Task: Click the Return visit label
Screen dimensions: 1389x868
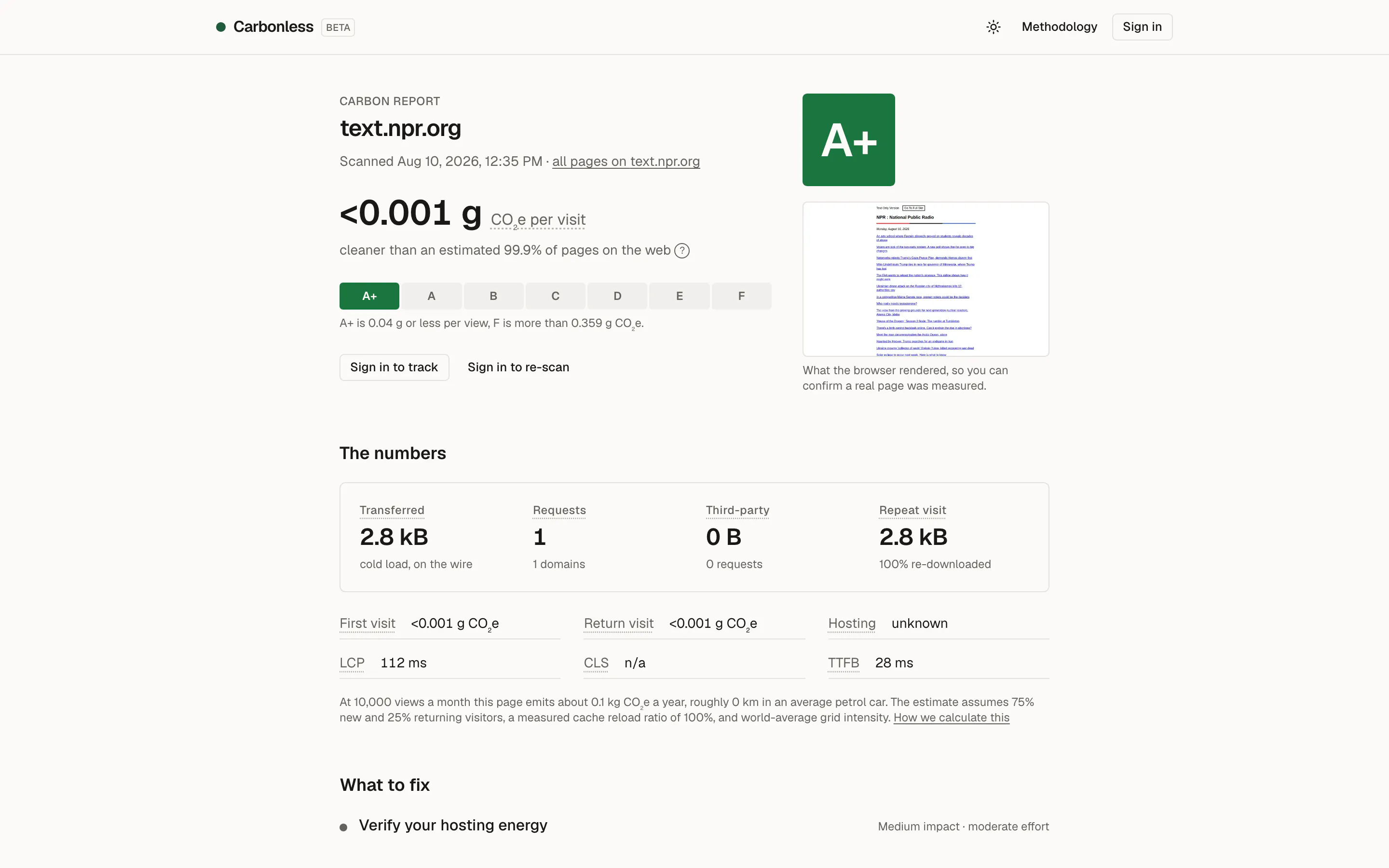Action: 619,624
